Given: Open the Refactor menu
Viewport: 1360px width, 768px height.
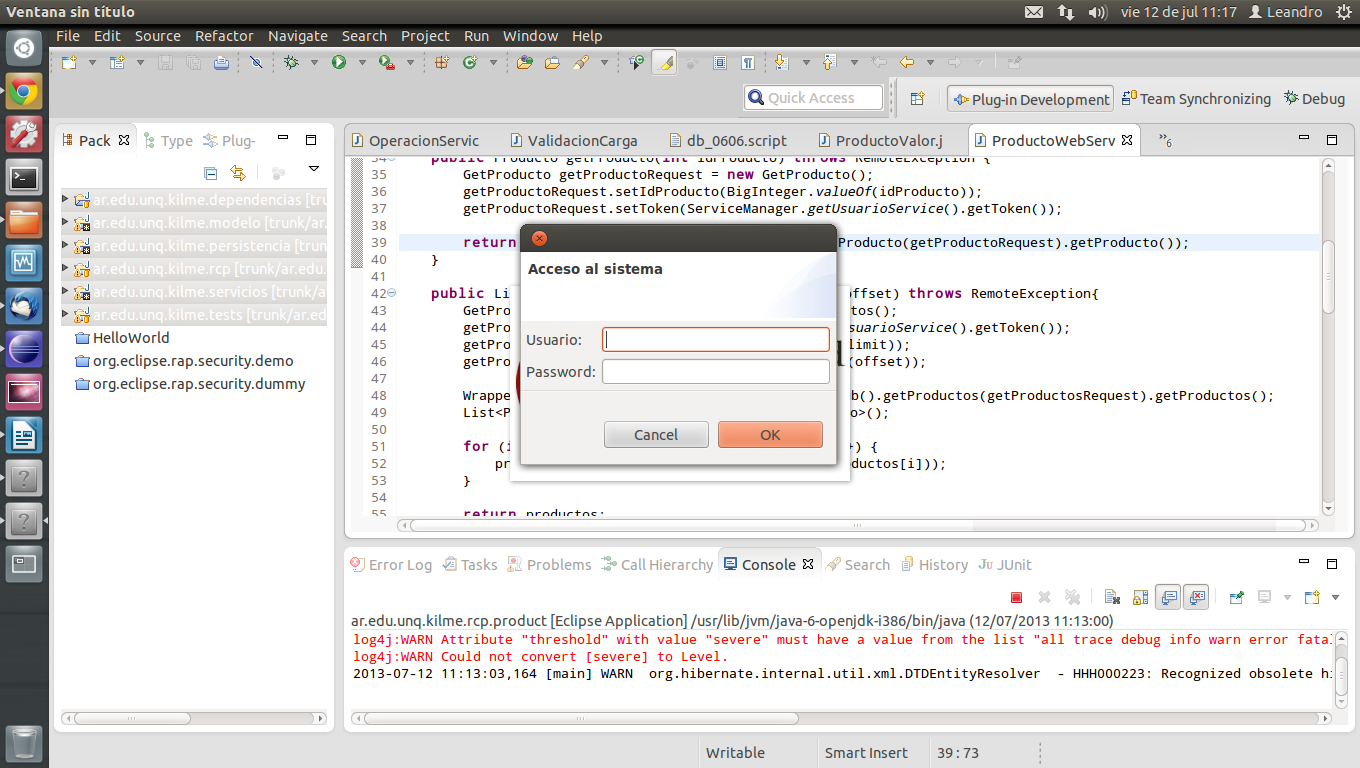Looking at the screenshot, I should tap(224, 35).
